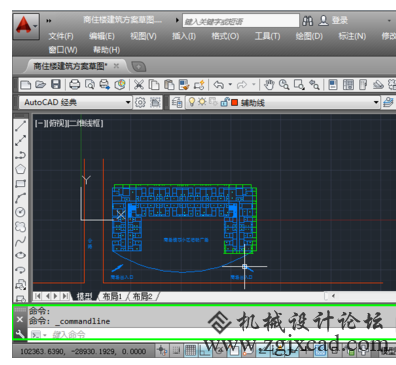396x365 pixels.
Task: Open the undo history dropdown arrow
Action: [230, 85]
